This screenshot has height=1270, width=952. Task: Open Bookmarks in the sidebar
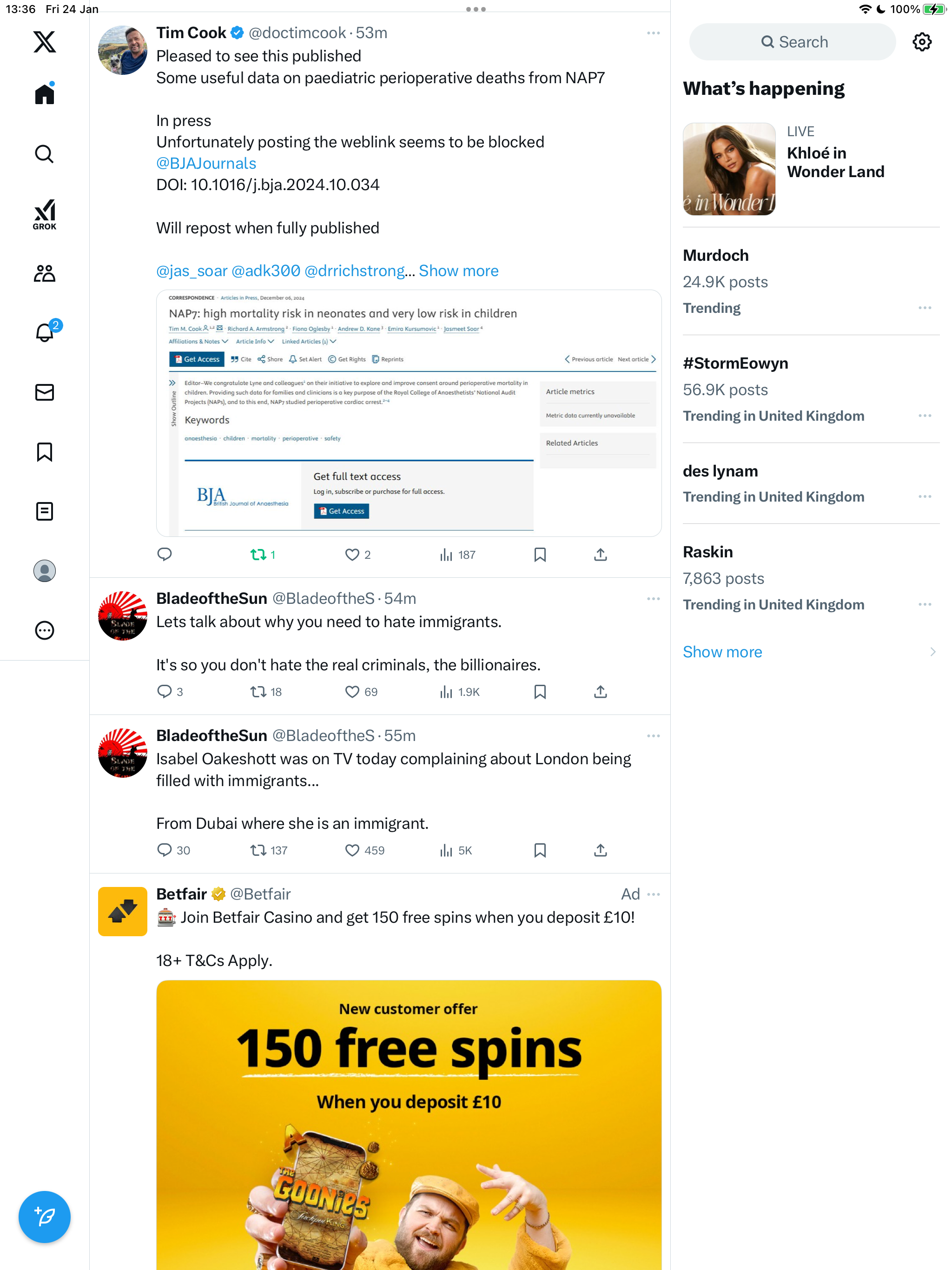pos(44,452)
